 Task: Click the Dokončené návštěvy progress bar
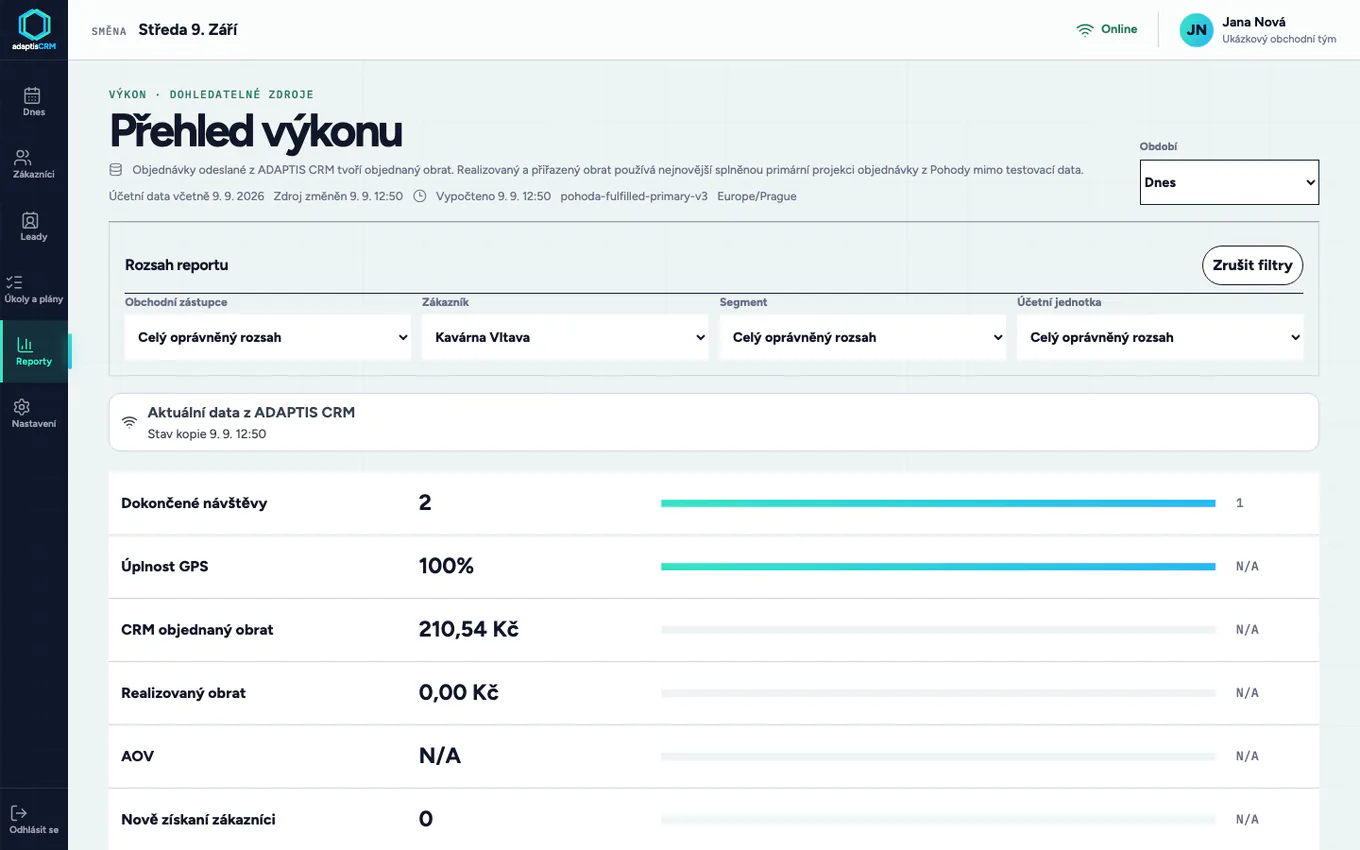pos(938,503)
